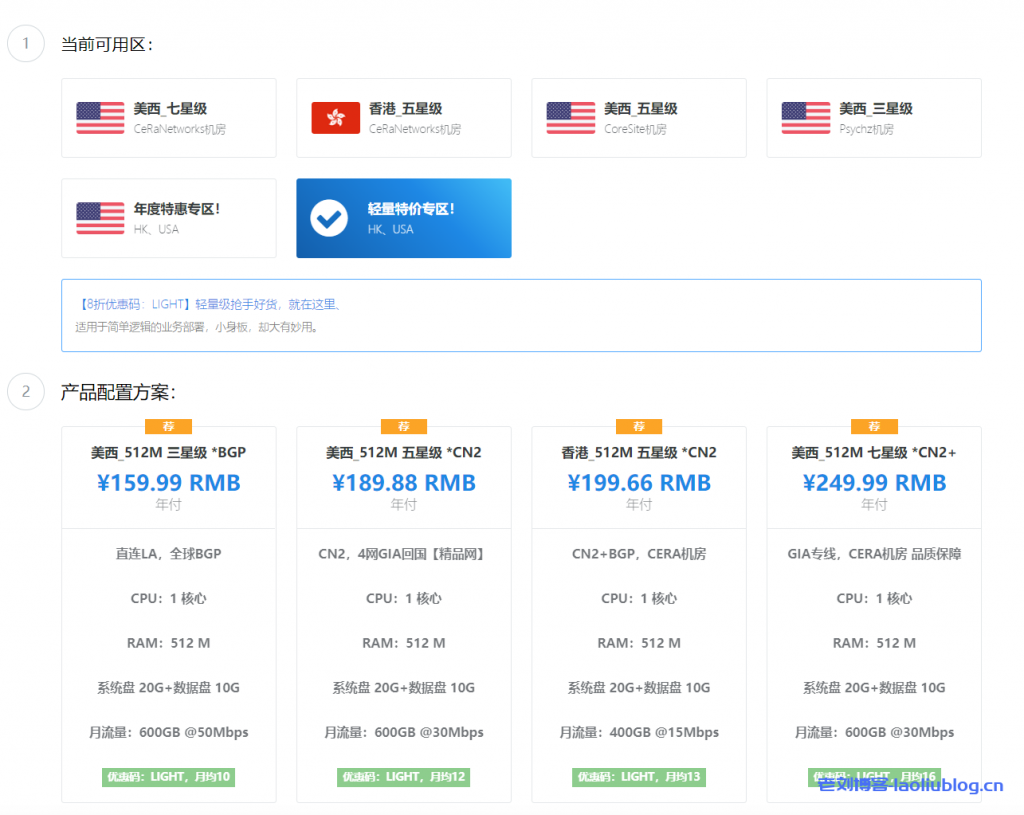This screenshot has width=1024, height=815.
Task: Click the 荐 badge above 美西_512M 七星级 plan
Action: click(x=874, y=426)
